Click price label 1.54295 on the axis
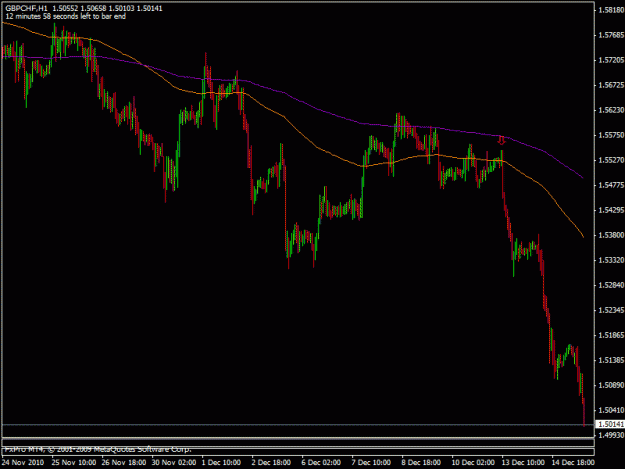The image size is (625, 469). [x=611, y=210]
